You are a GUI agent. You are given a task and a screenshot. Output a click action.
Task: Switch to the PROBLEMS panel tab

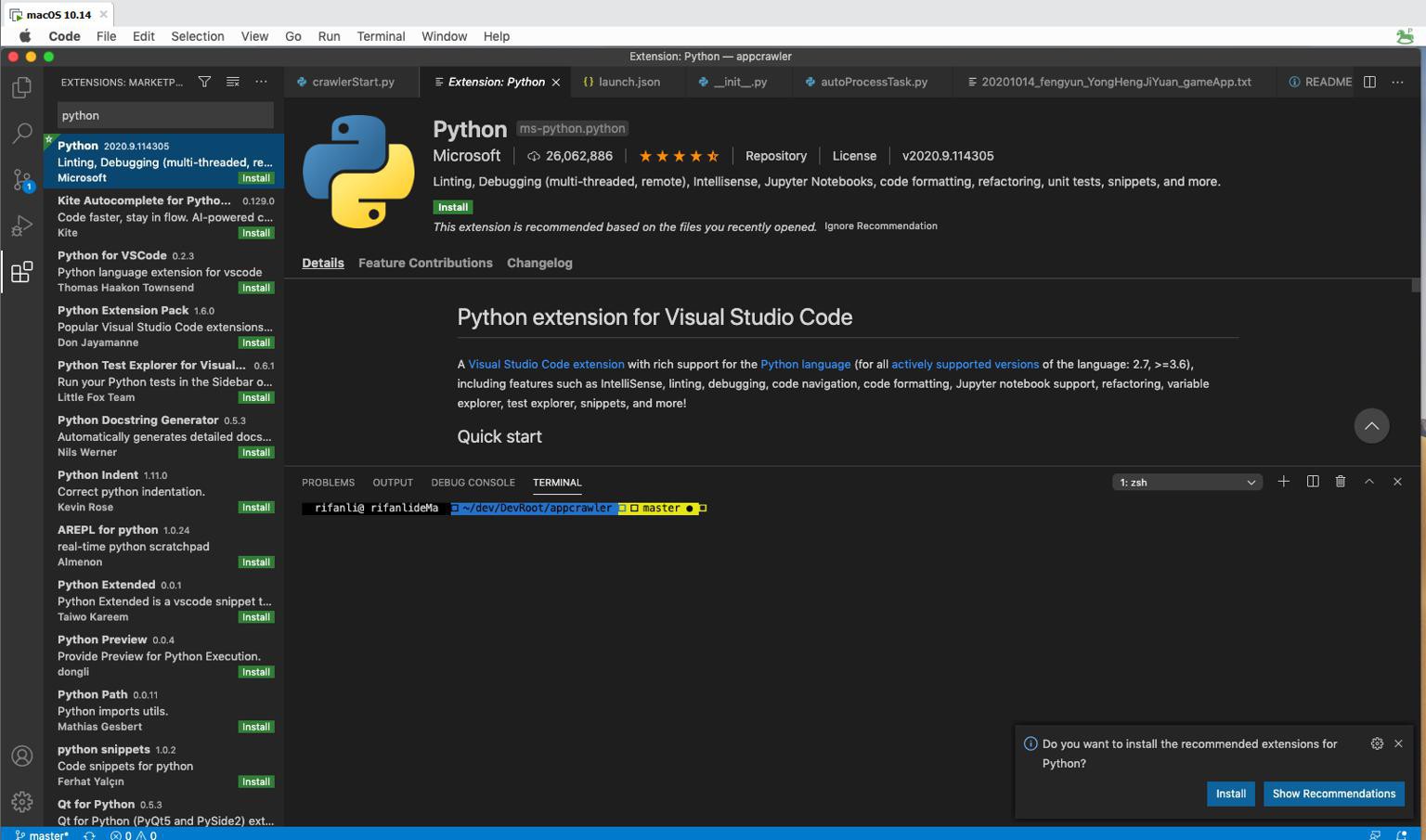click(328, 483)
